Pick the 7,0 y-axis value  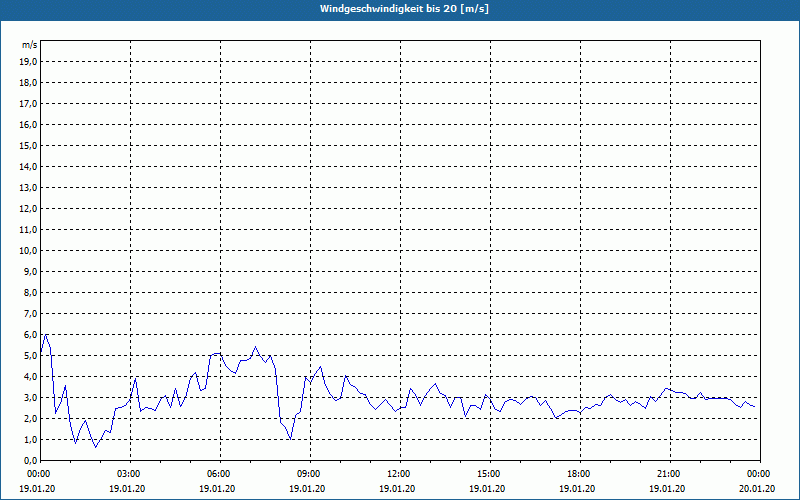(30, 313)
